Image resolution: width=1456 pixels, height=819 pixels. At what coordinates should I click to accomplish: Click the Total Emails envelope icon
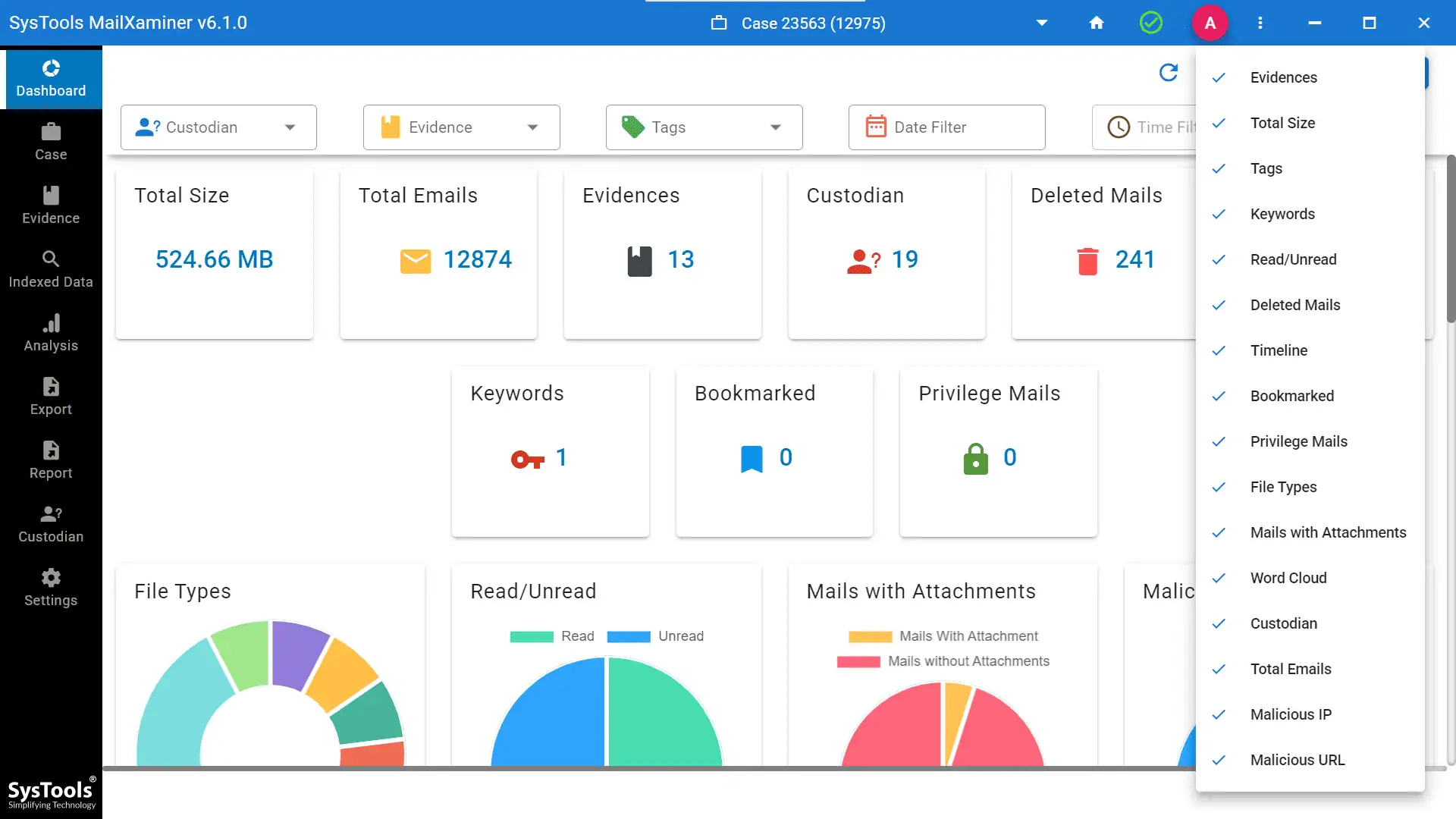click(416, 261)
